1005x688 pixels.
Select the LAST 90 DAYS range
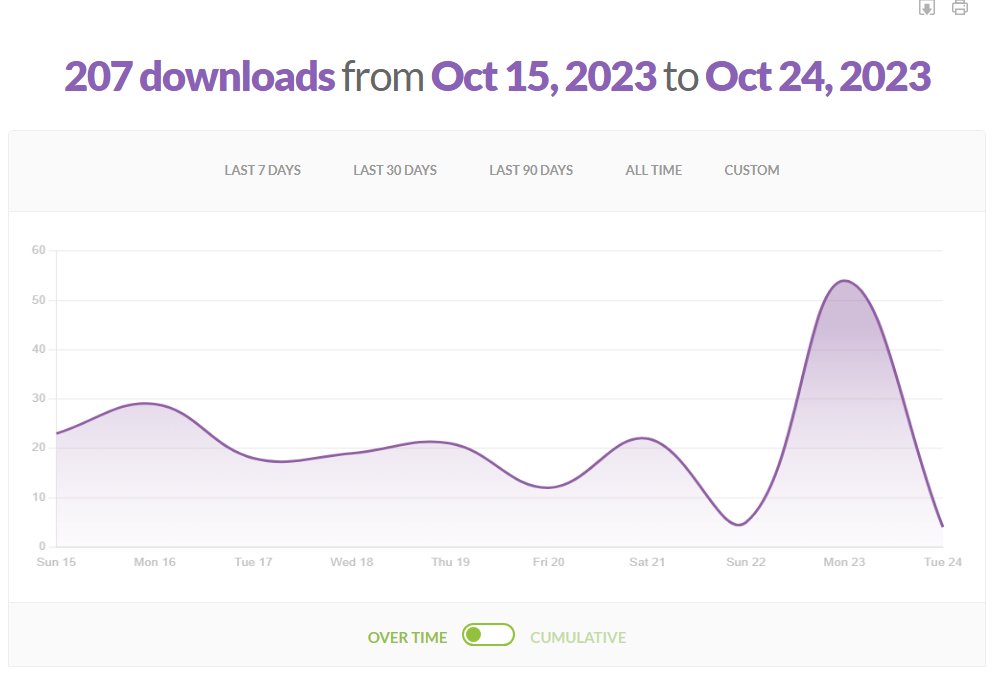point(531,171)
